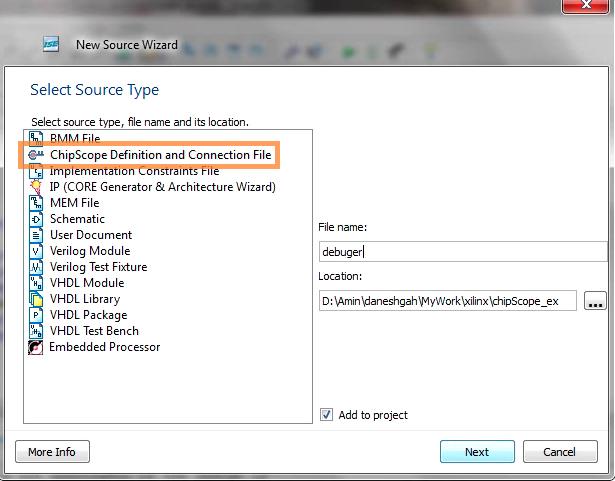Pick the Verilog Module icon
This screenshot has height=481, width=615.
coord(36,251)
